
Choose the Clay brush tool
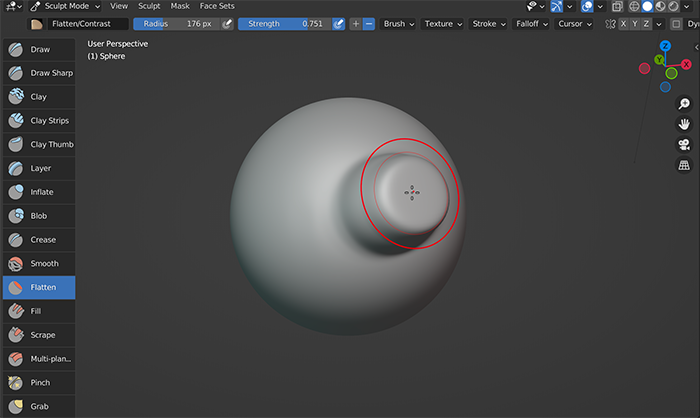(39, 97)
